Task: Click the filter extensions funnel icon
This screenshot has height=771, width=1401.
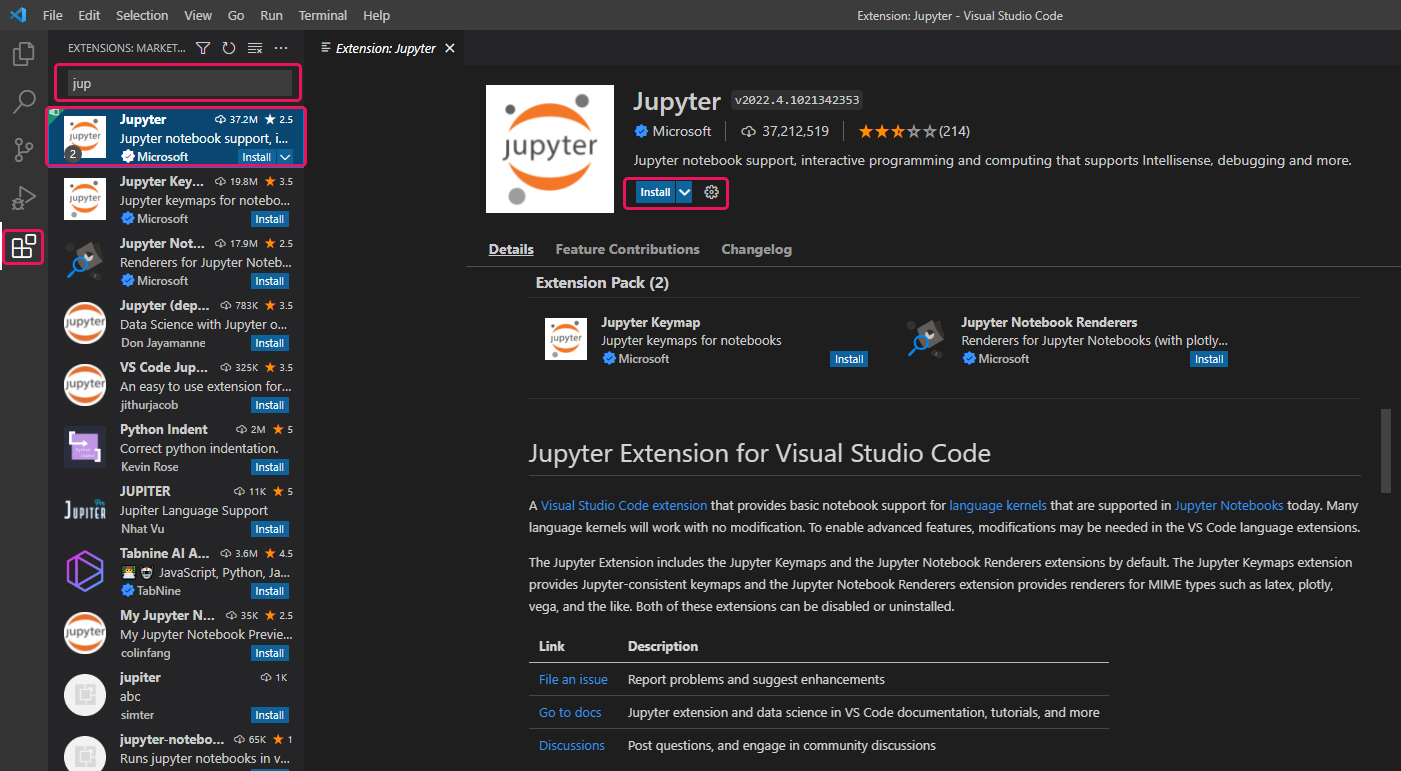Action: (x=203, y=48)
